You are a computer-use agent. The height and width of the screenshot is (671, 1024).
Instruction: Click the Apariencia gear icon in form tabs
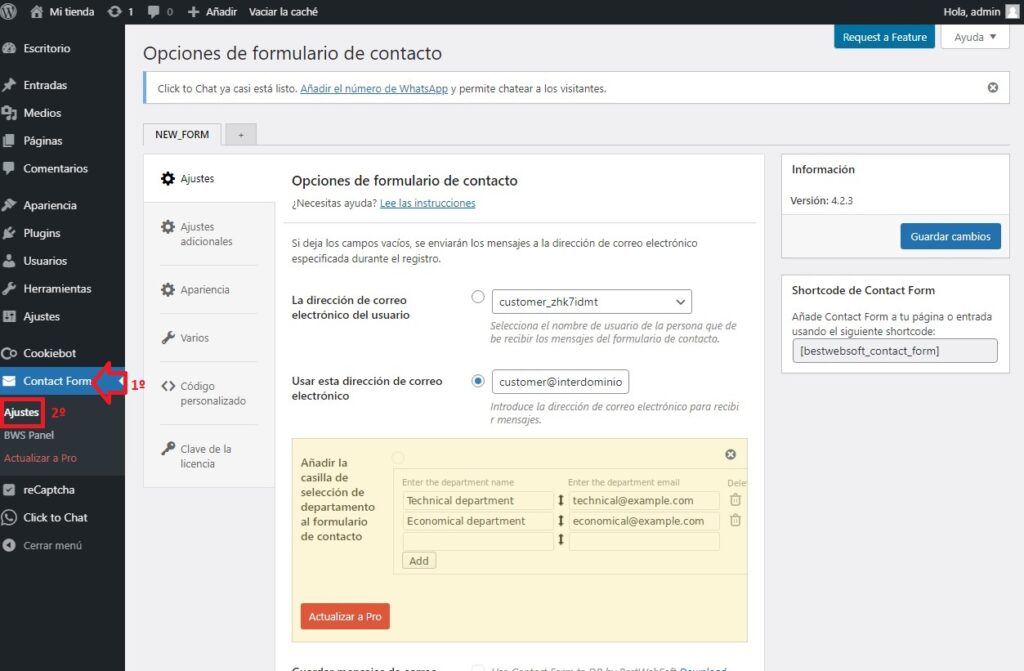click(x=168, y=289)
